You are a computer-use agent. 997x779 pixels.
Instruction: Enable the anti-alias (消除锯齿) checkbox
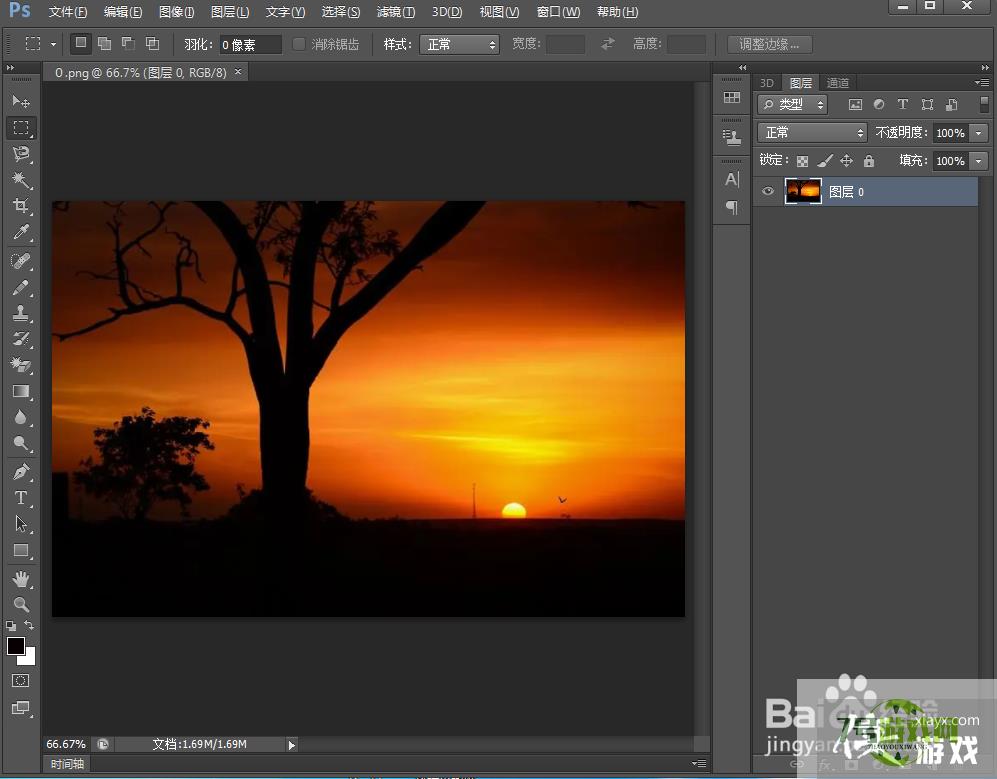(x=298, y=44)
